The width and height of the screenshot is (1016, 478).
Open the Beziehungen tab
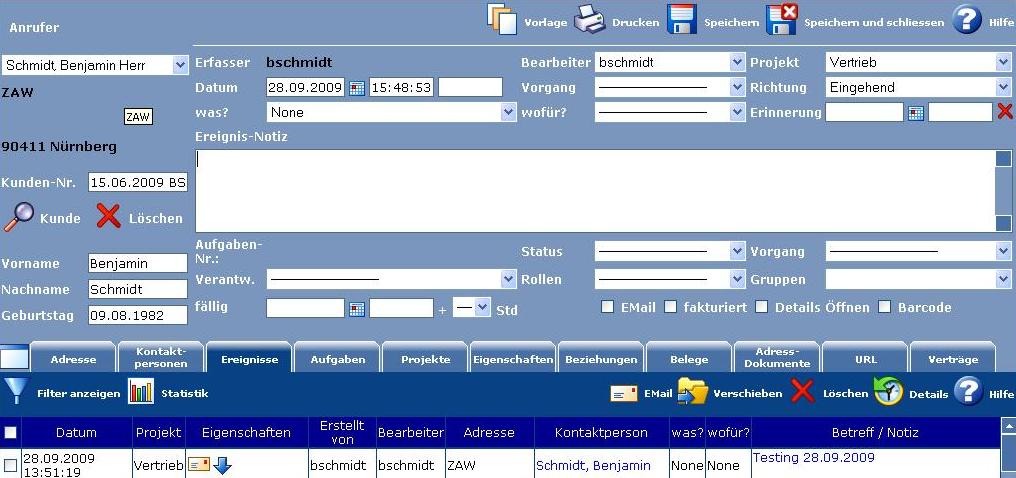click(x=601, y=358)
